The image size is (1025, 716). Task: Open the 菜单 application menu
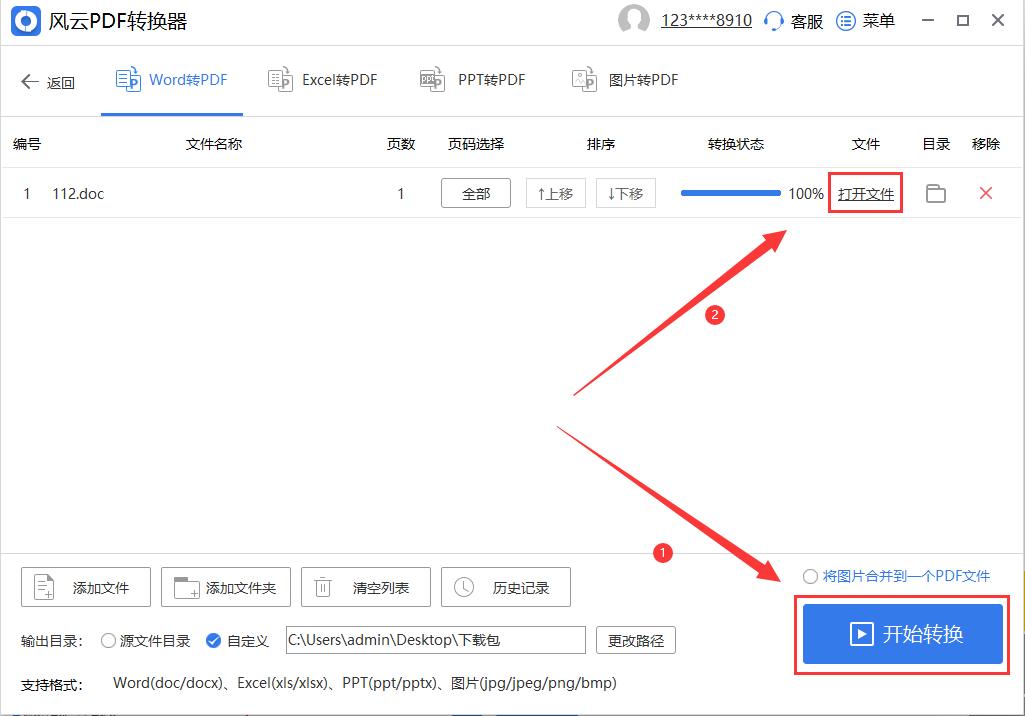[866, 20]
